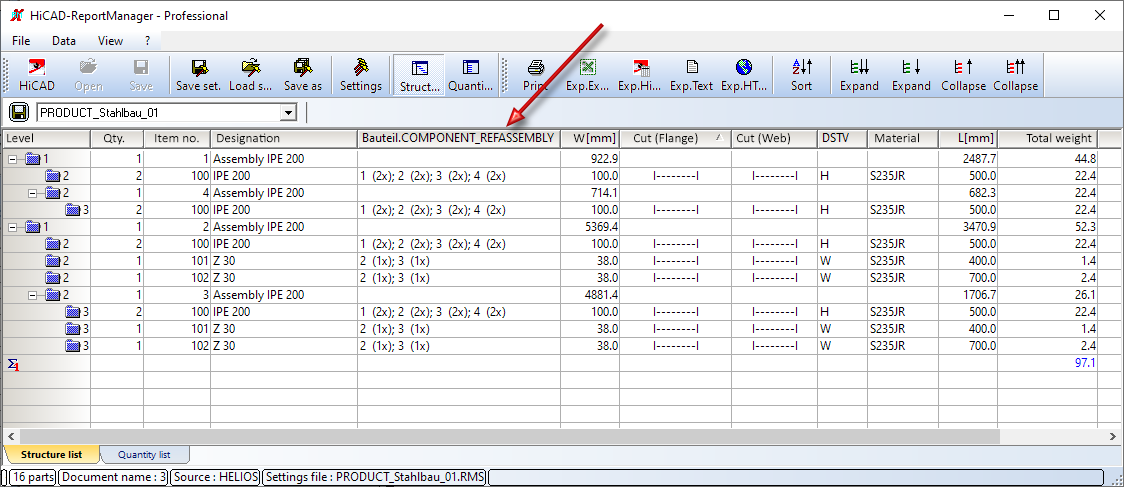
Task: Click folder icon of Assembly item no. 2
Action: (x=32, y=227)
